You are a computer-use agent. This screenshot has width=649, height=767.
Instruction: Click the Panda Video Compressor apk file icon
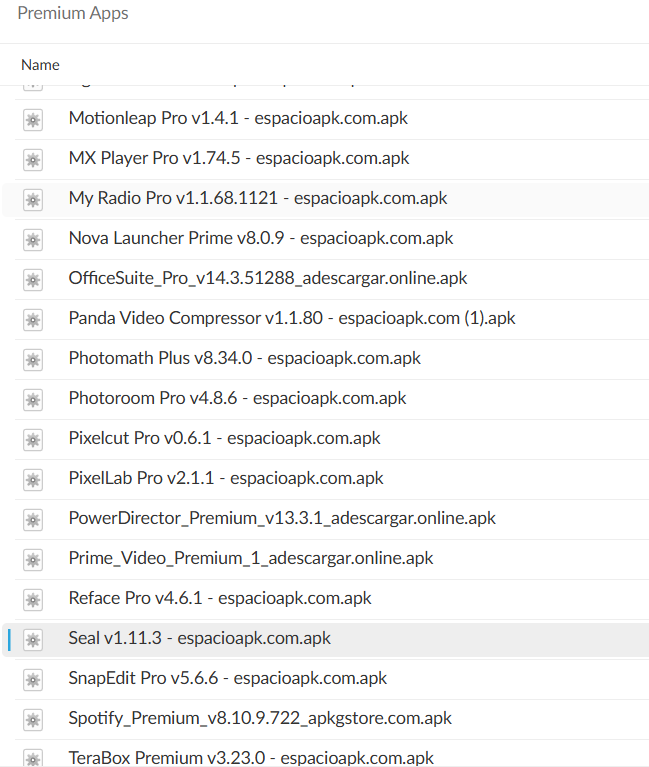click(x=33, y=320)
